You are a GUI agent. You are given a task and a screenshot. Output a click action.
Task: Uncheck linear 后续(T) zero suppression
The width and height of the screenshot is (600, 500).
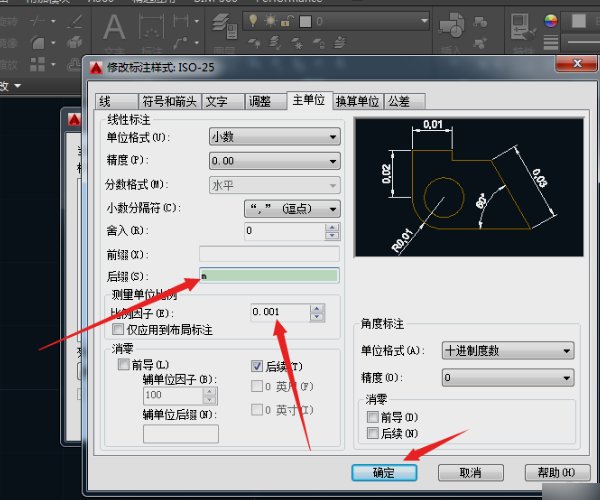coord(257,366)
